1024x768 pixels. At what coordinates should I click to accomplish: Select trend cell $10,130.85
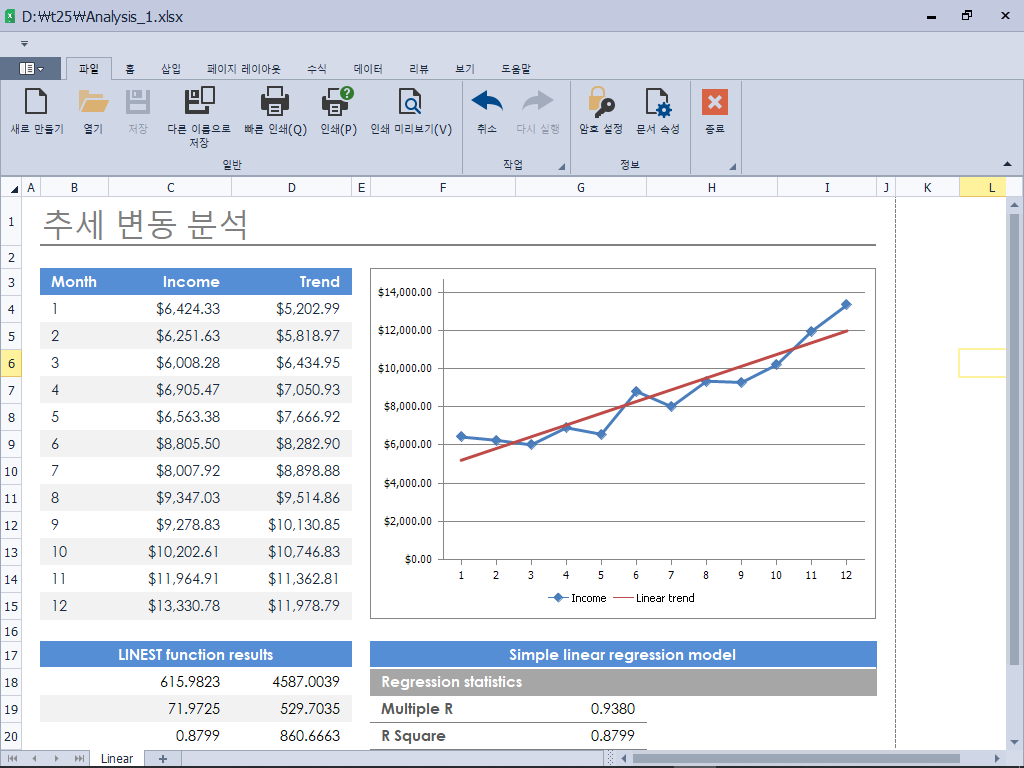(x=291, y=524)
